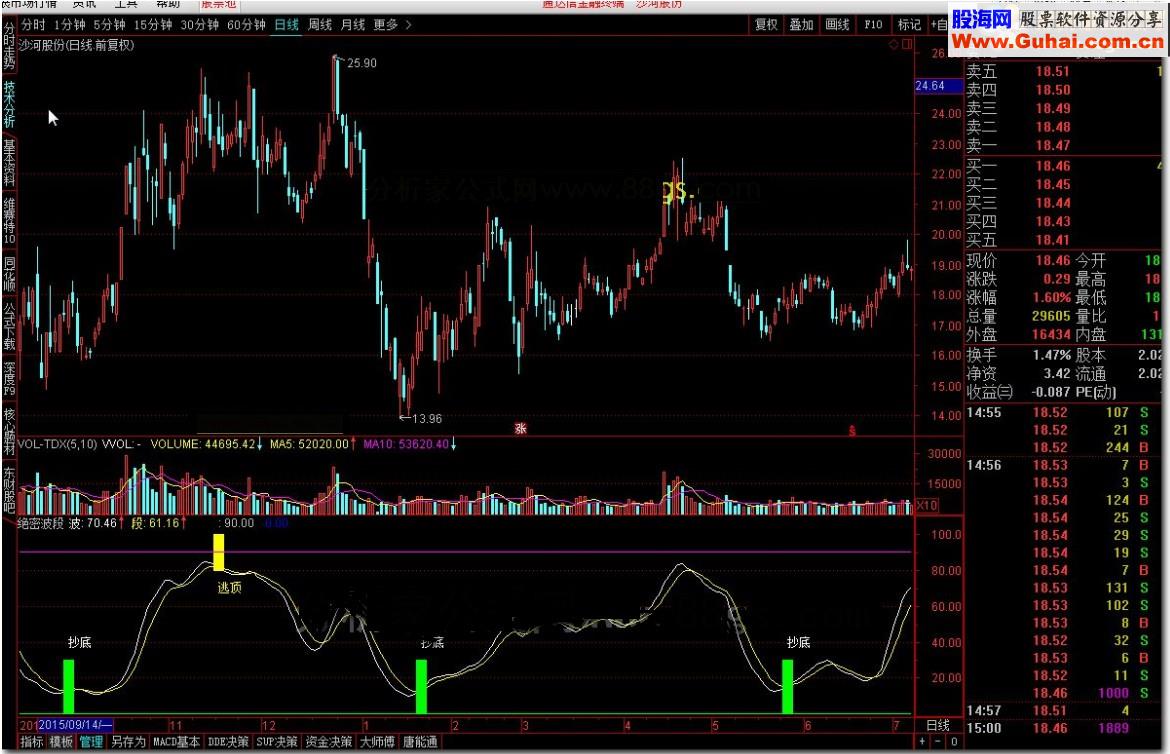
Task: Click the 买五 price 18.41
Action: (1053, 240)
